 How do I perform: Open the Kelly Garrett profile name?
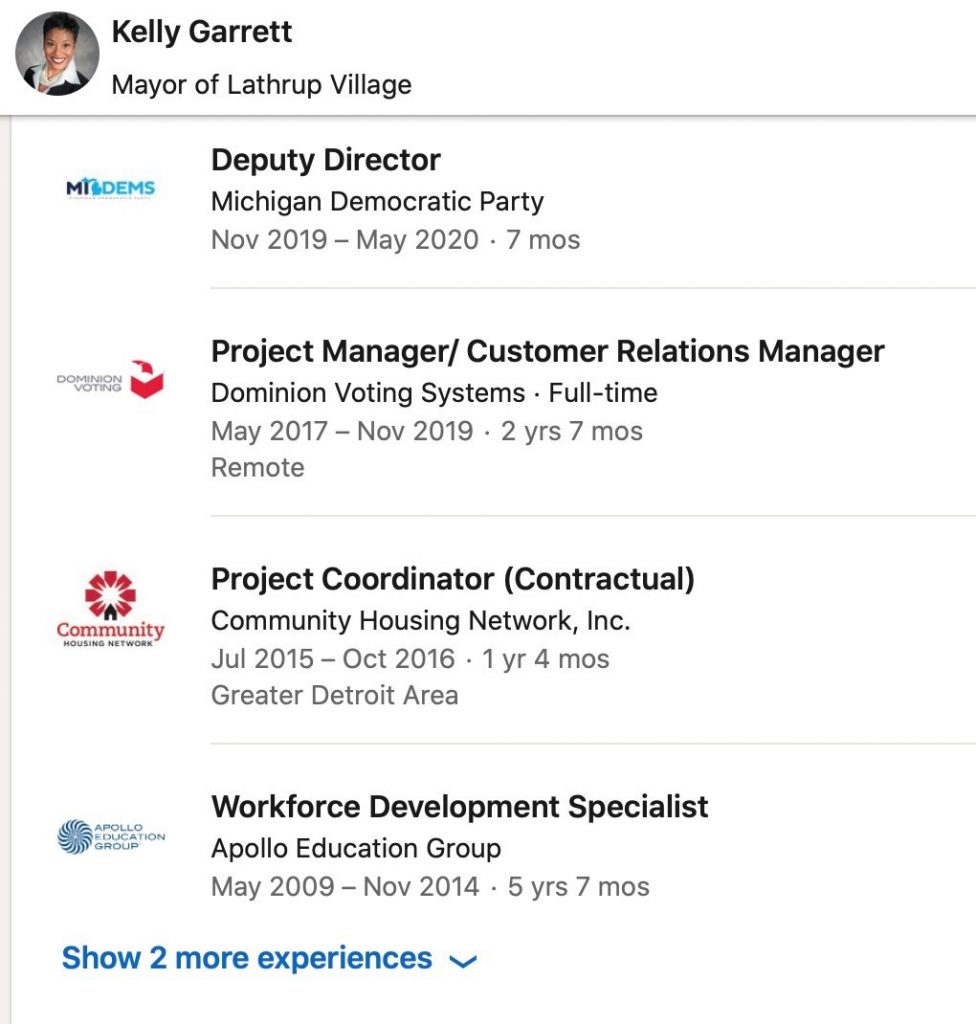(202, 32)
